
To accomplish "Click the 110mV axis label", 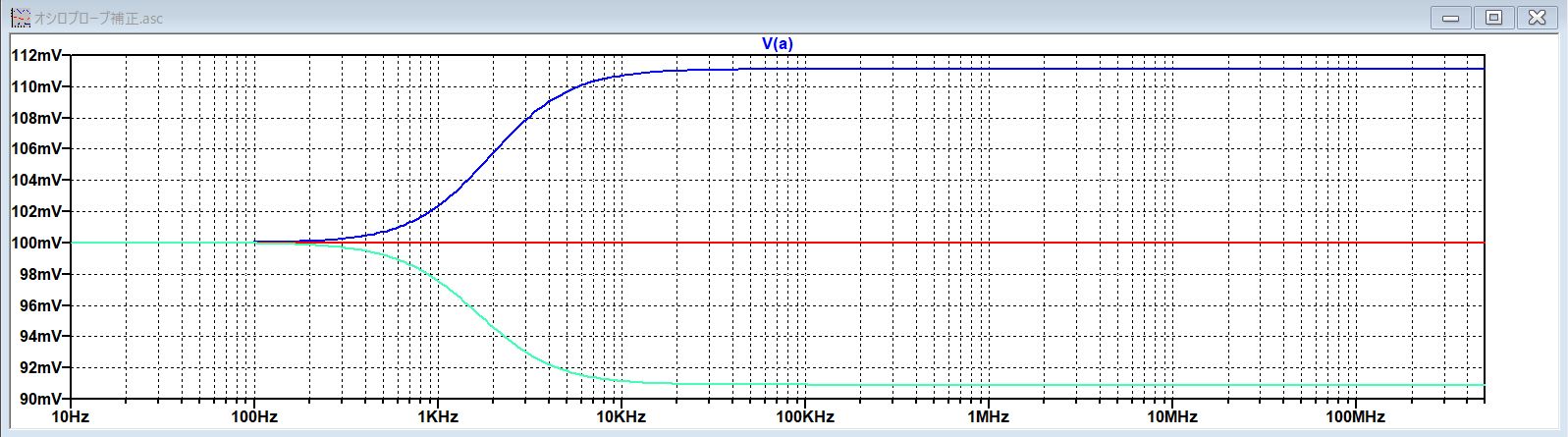I will [35, 86].
